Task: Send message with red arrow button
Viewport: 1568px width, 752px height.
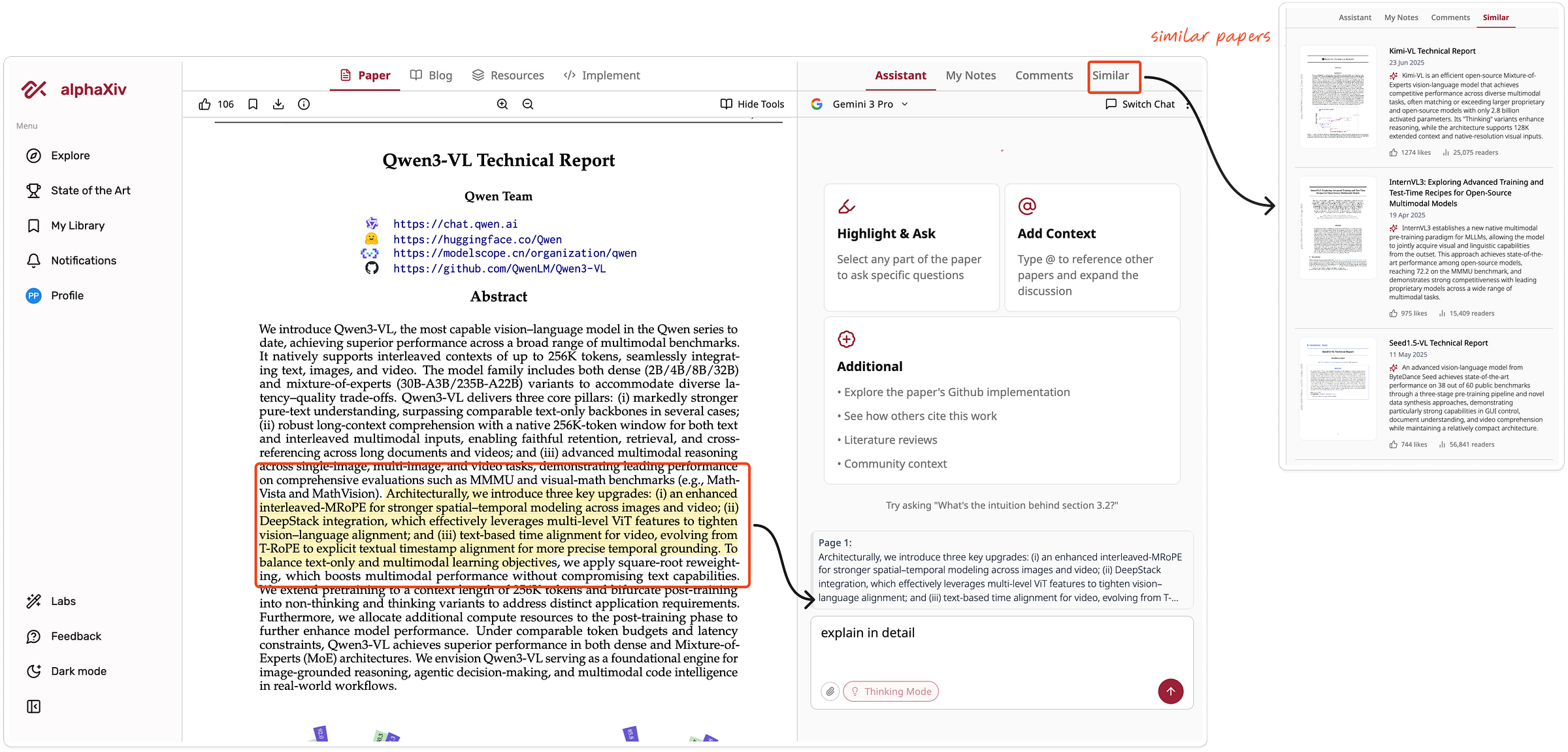Action: click(1170, 691)
